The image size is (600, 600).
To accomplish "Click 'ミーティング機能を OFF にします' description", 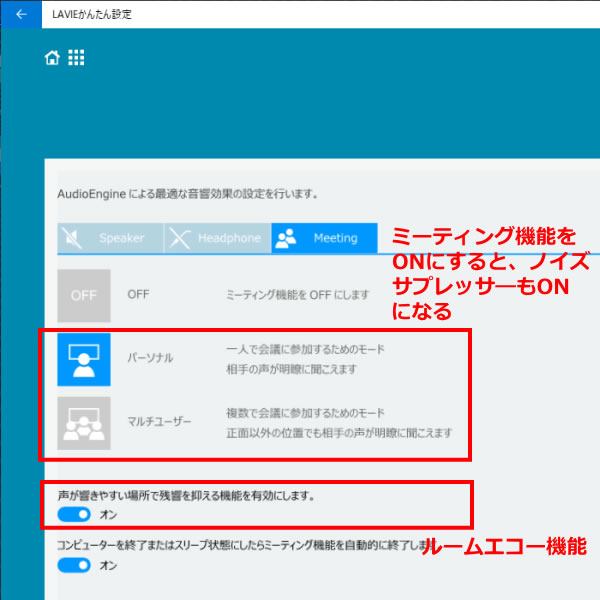I will 297,295.
